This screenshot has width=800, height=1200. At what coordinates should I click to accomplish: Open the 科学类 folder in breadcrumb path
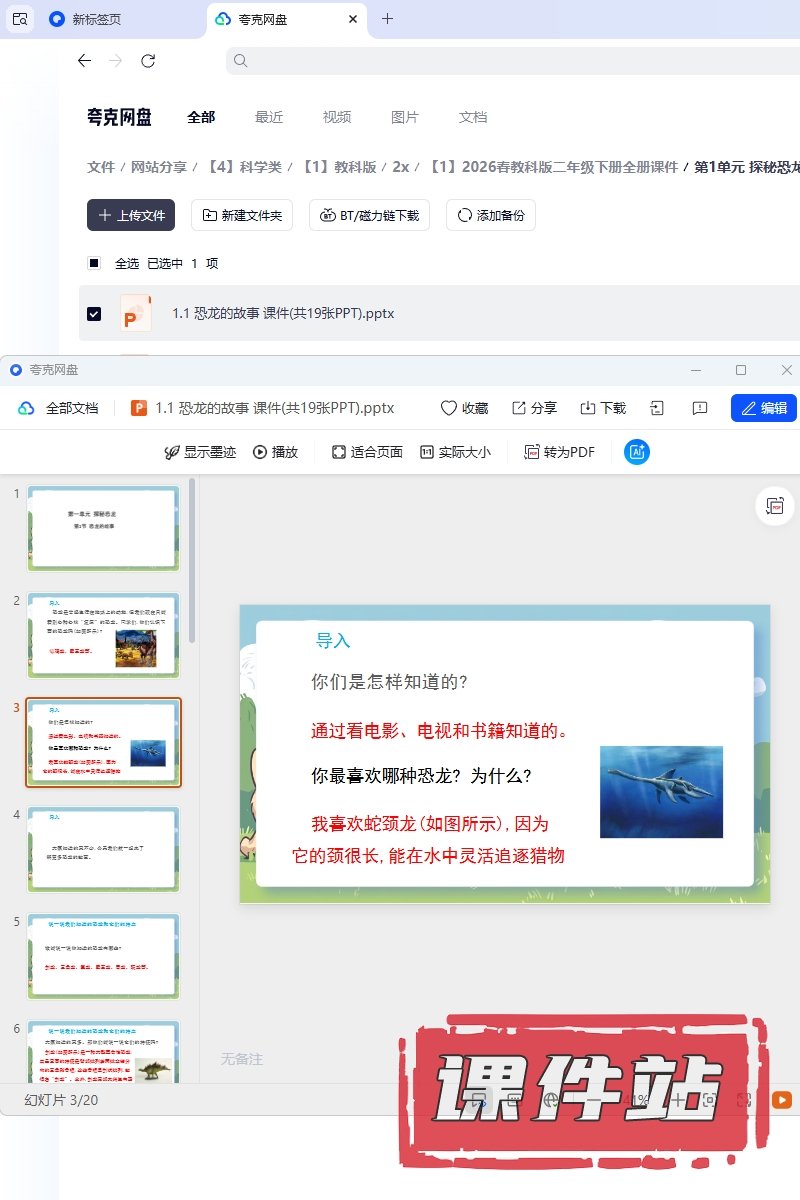pyautogui.click(x=244, y=167)
